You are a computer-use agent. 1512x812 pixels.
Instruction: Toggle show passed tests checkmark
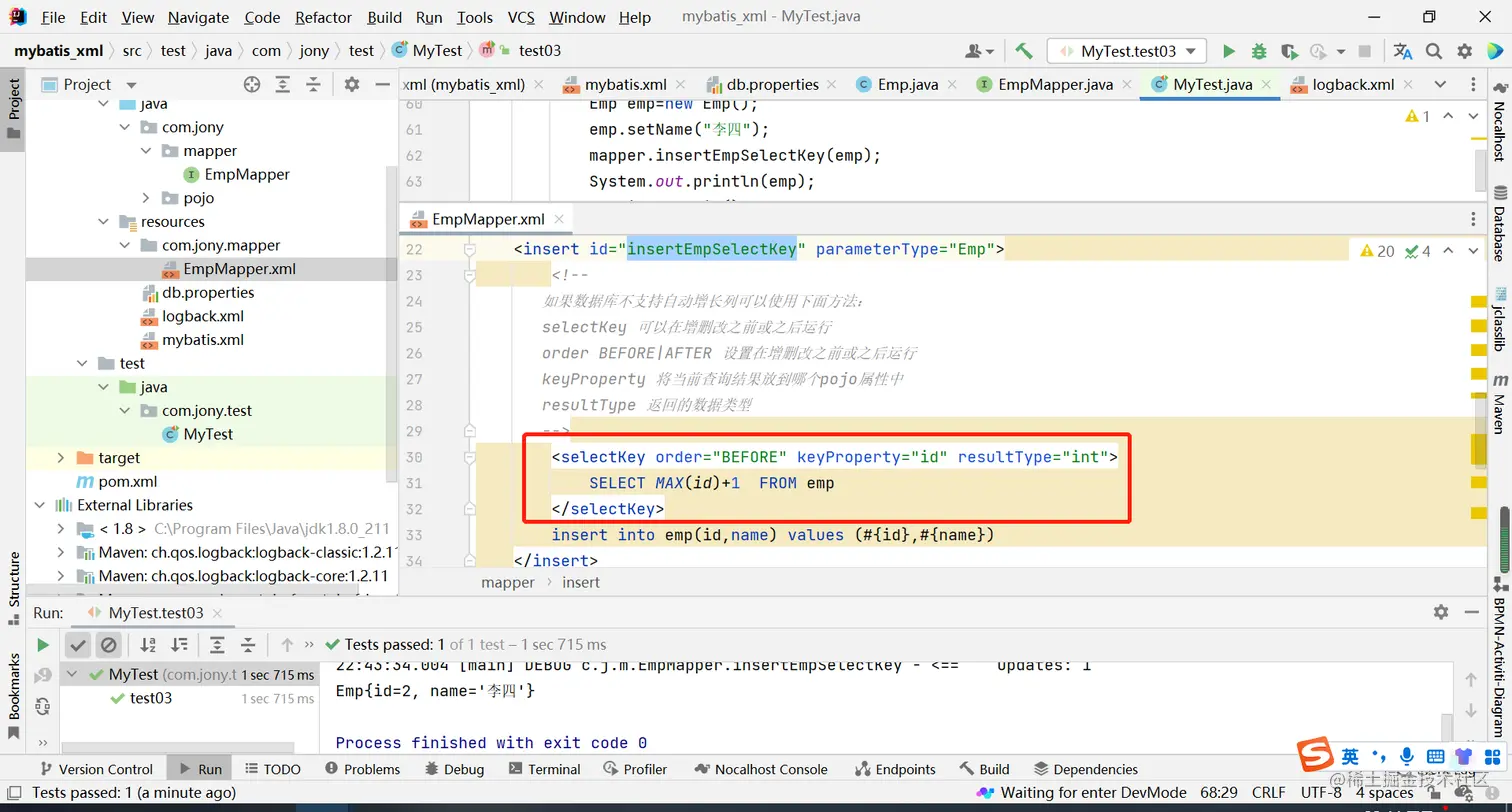coord(78,645)
